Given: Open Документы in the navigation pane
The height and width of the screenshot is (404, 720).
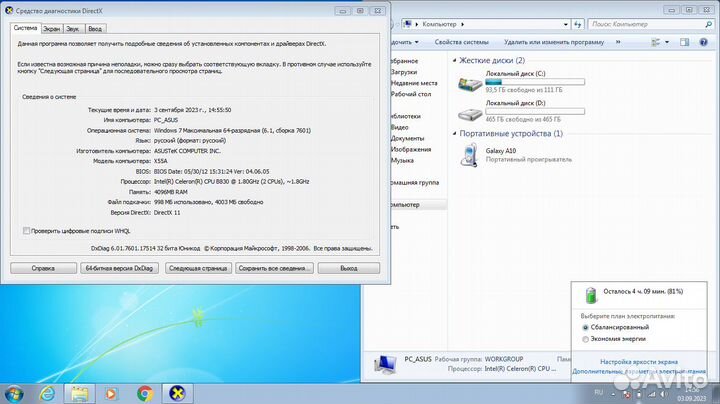Looking at the screenshot, I should pyautogui.click(x=407, y=138).
